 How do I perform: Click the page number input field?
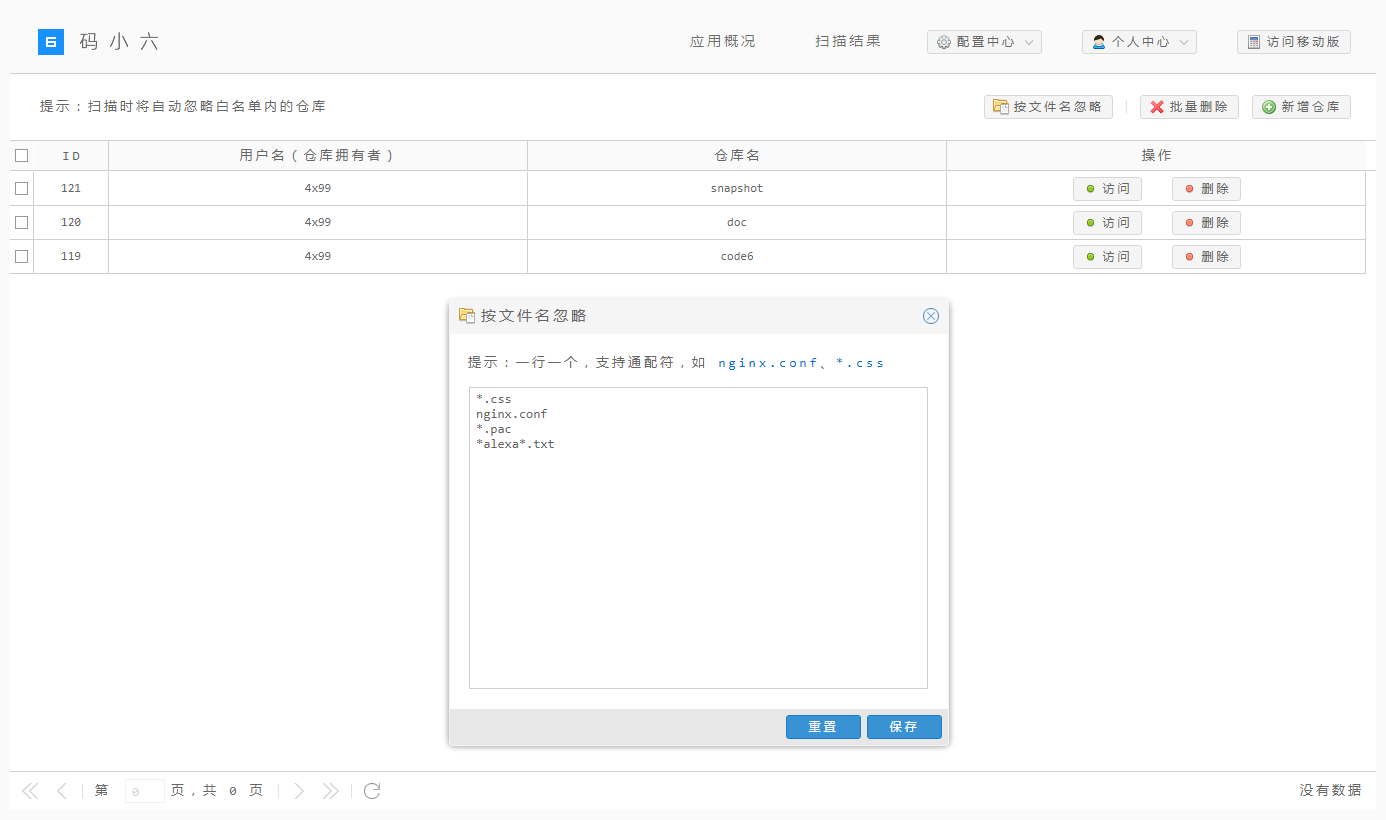click(x=144, y=791)
